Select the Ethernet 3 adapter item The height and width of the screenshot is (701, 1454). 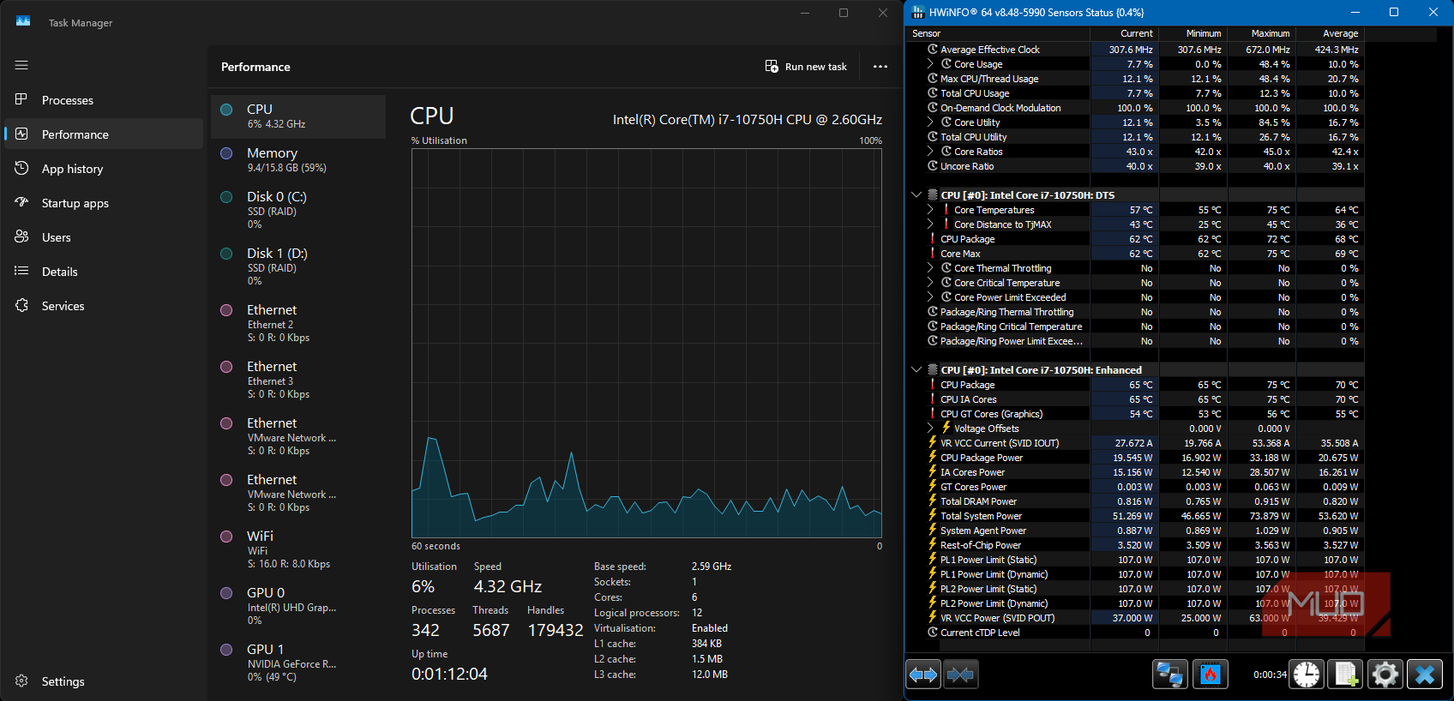pyautogui.click(x=298, y=380)
